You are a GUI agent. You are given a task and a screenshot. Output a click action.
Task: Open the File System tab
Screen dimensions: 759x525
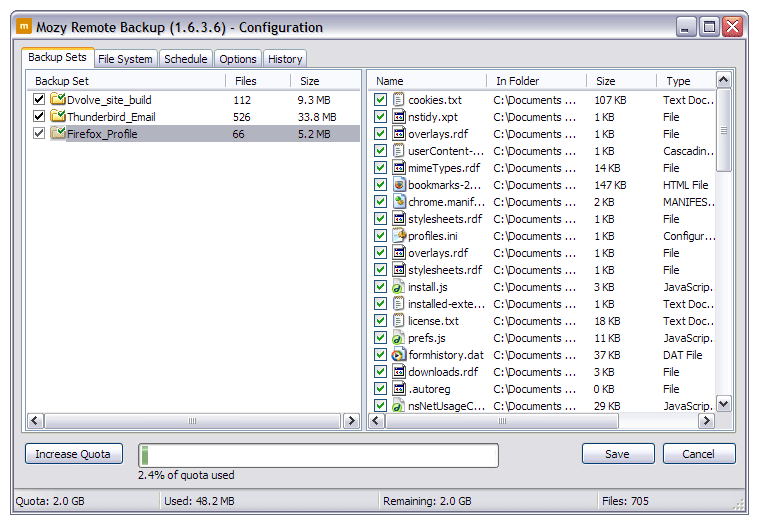[x=125, y=59]
